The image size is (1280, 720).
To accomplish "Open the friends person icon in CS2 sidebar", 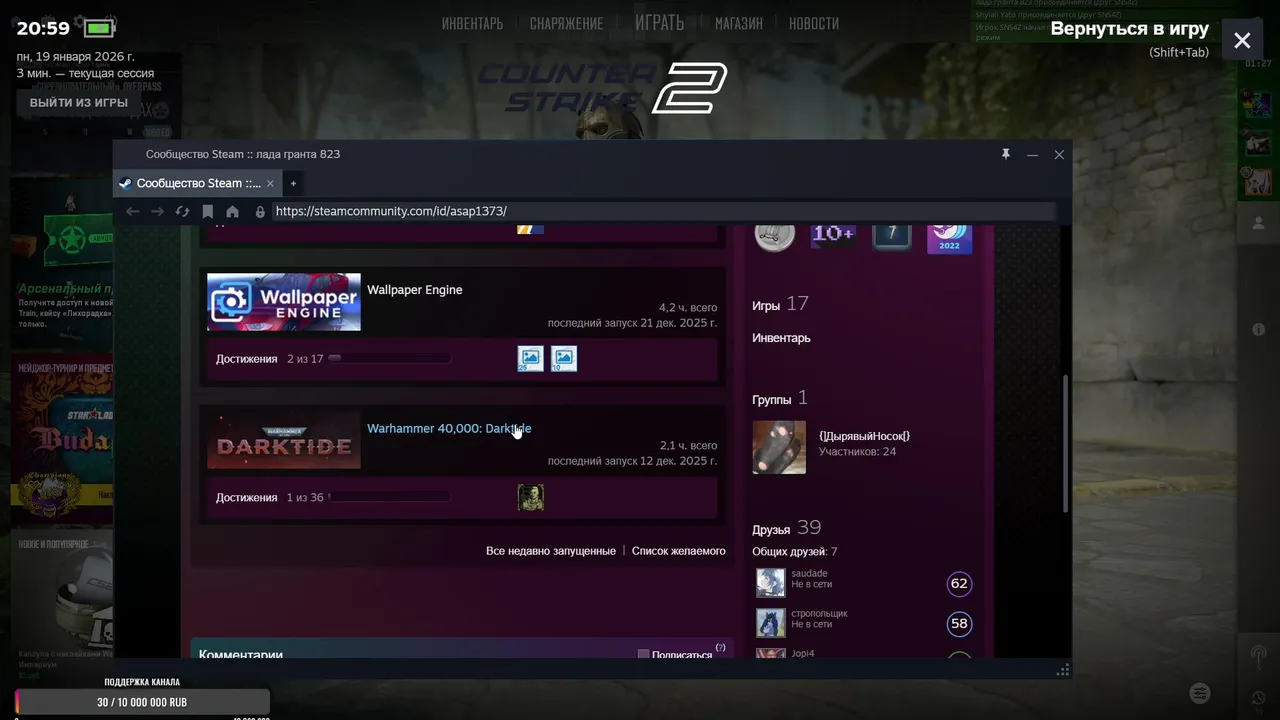I will [1258, 224].
